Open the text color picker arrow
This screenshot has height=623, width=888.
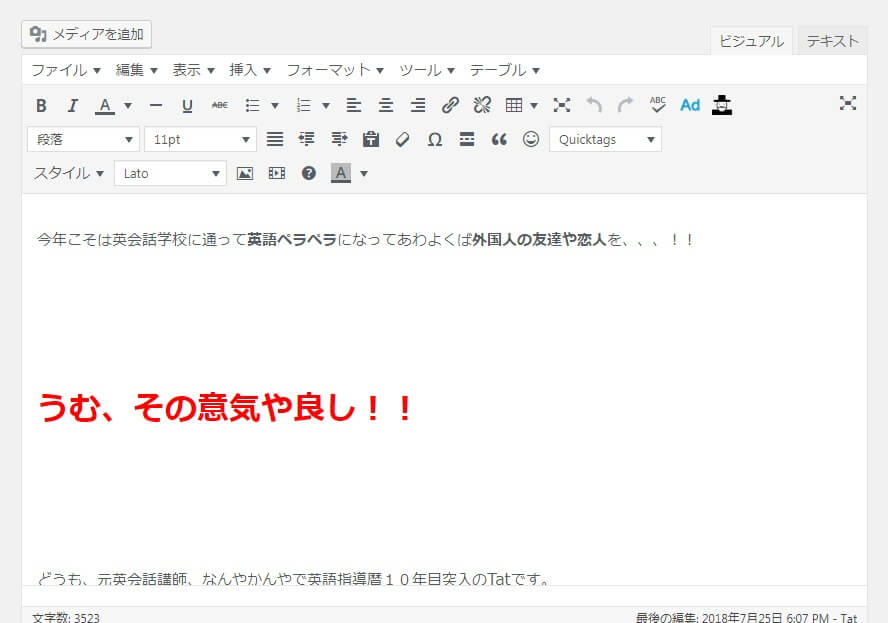pos(128,105)
